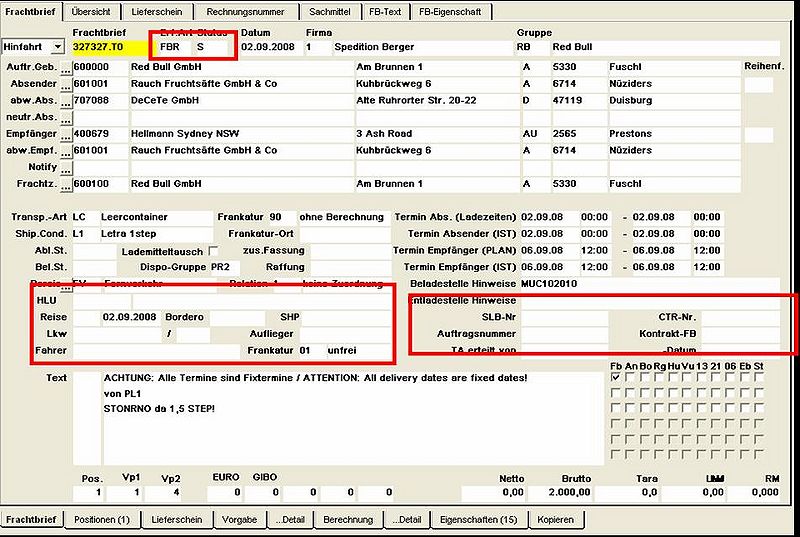The image size is (800, 537).
Task: Check the first-row St checkbox
Action: point(759,378)
